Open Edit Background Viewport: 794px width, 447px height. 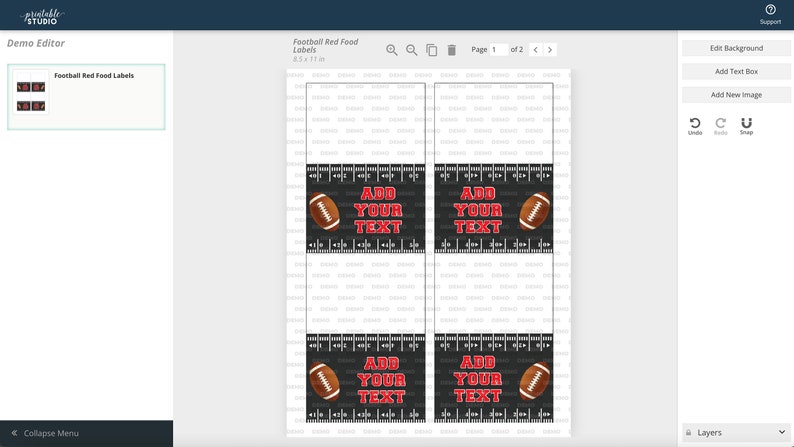736,48
